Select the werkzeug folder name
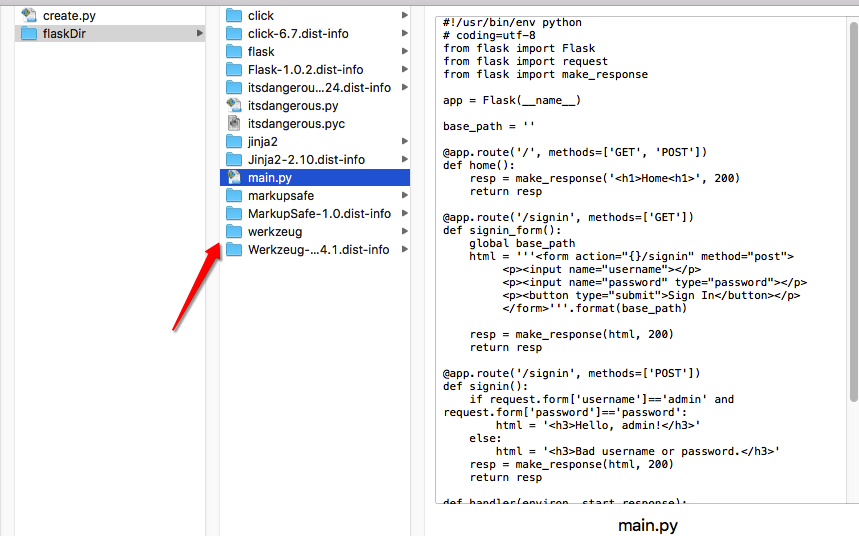The image size is (859, 536). coord(274,232)
